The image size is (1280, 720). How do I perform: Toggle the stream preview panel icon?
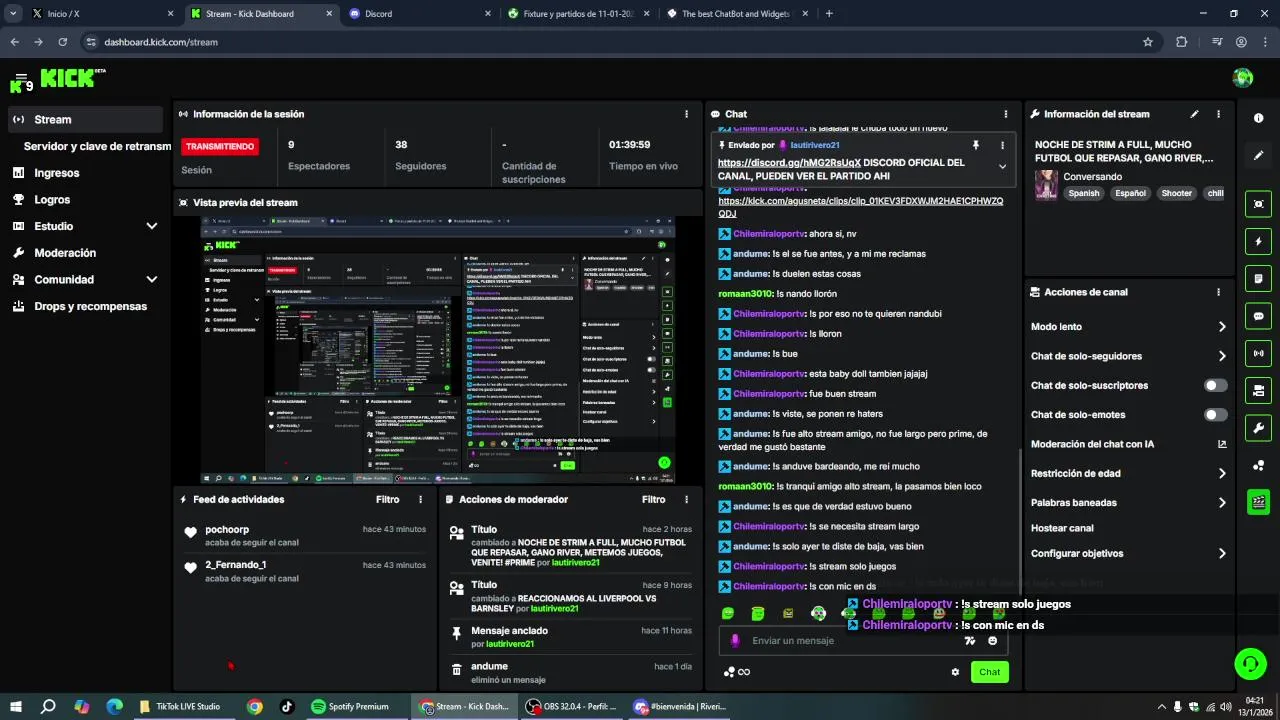(1258, 204)
